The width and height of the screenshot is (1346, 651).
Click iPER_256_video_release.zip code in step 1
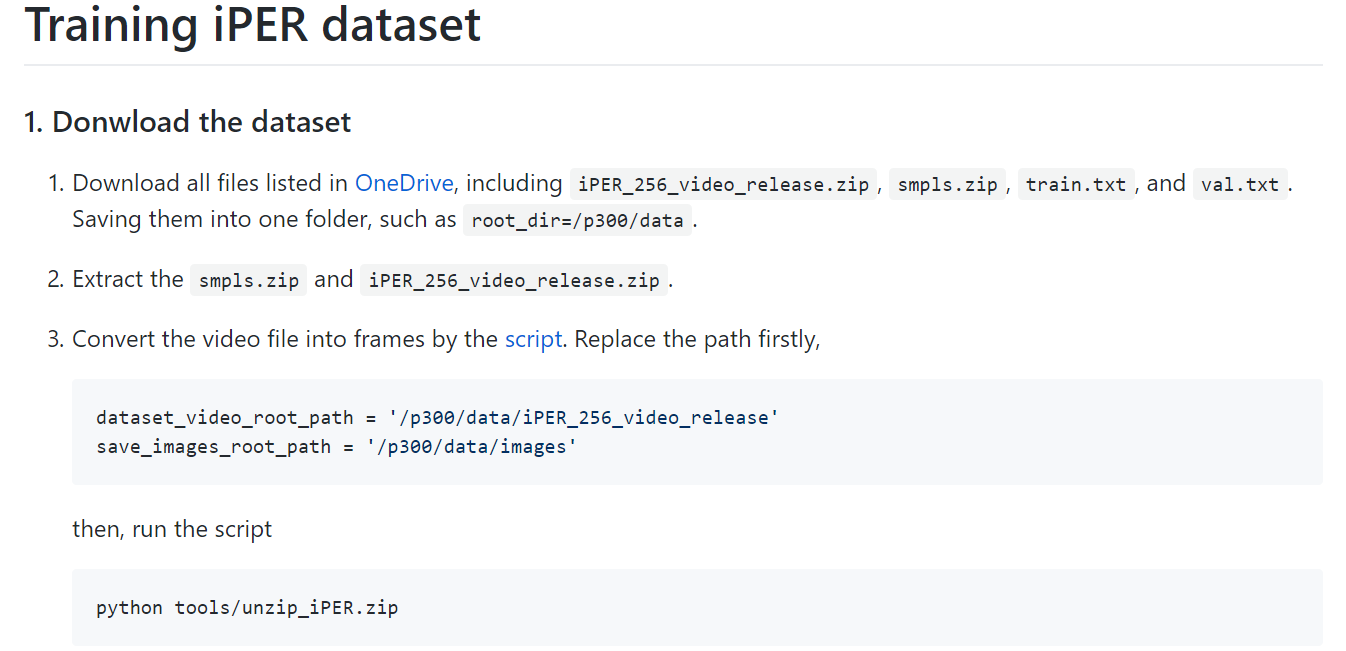click(x=723, y=185)
